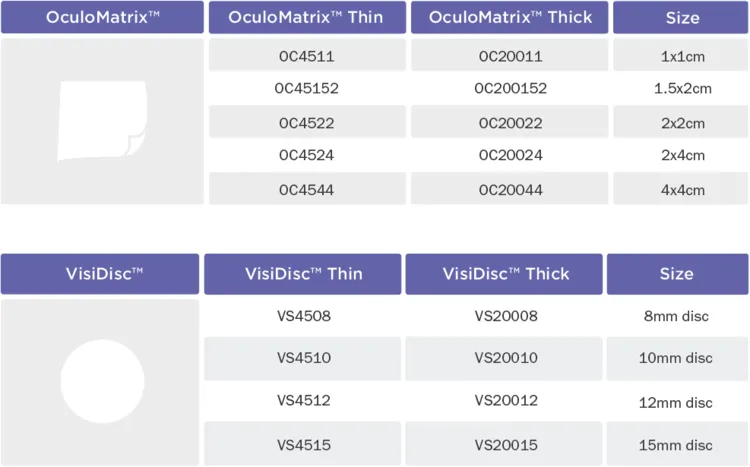Click the VisiDisc™ Thick column header
Image resolution: width=750 pixels, height=467 pixels.
tap(506, 274)
